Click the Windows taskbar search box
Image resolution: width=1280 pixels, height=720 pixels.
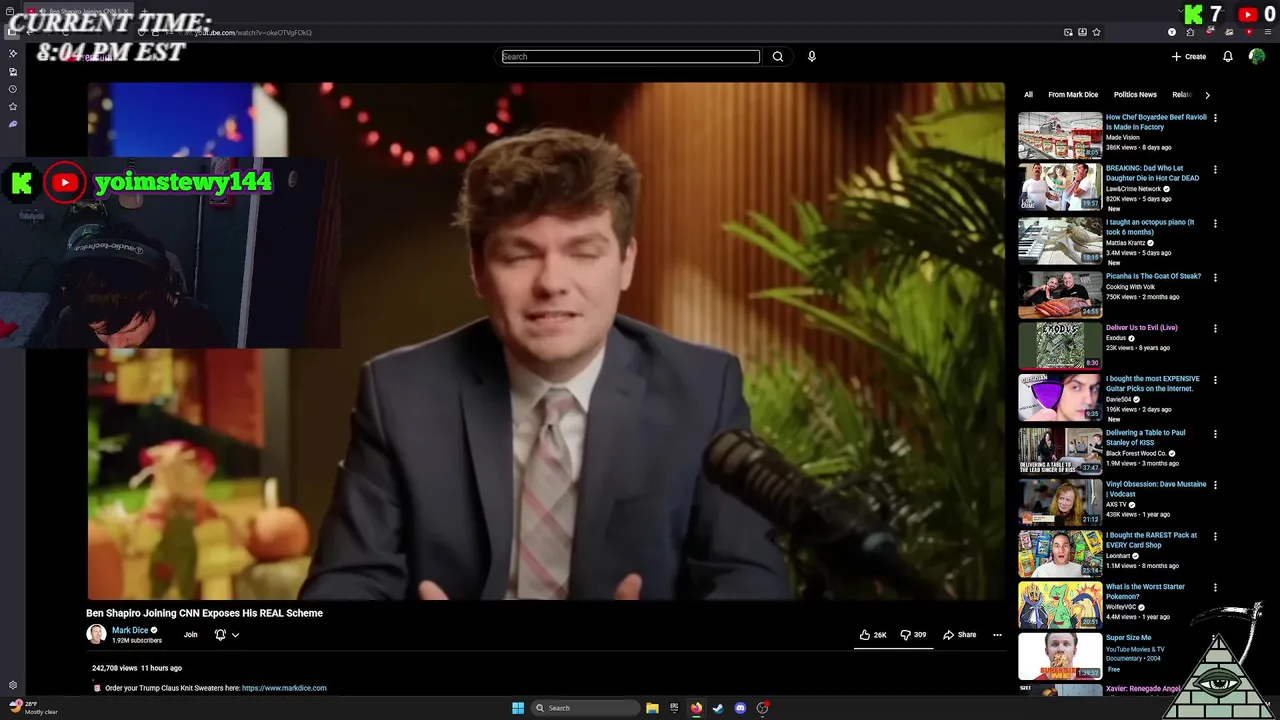[x=586, y=708]
